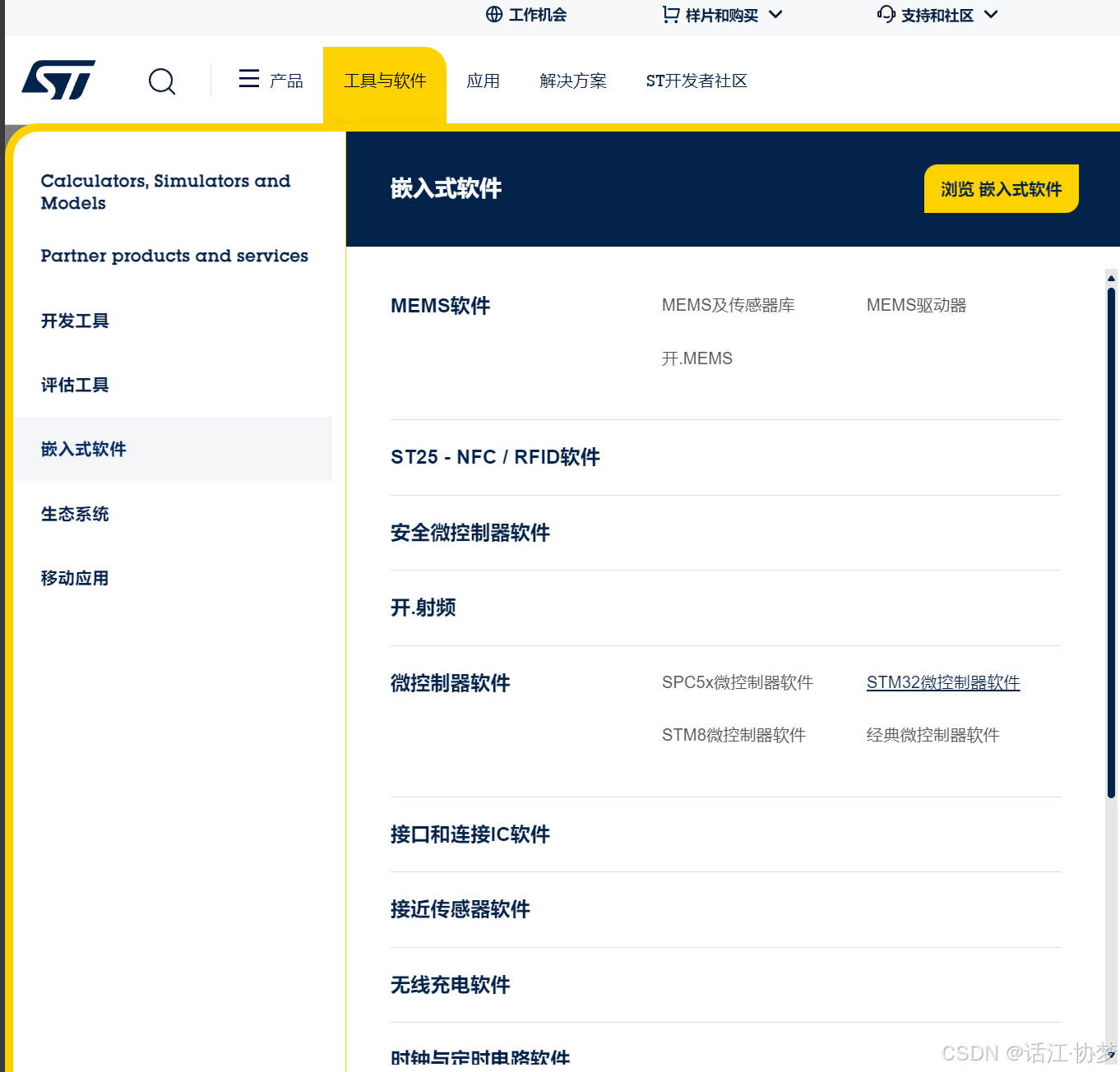This screenshot has width=1120, height=1072.
Task: Open the STM8微控制器软件 link
Action: [x=734, y=735]
